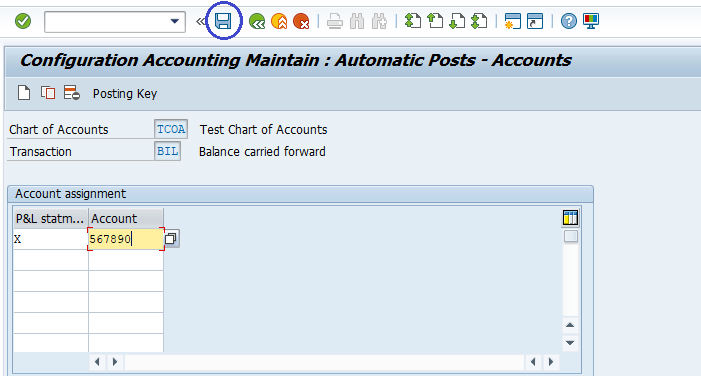
Task: Click the green Enter checkmark icon
Action: (x=23, y=21)
